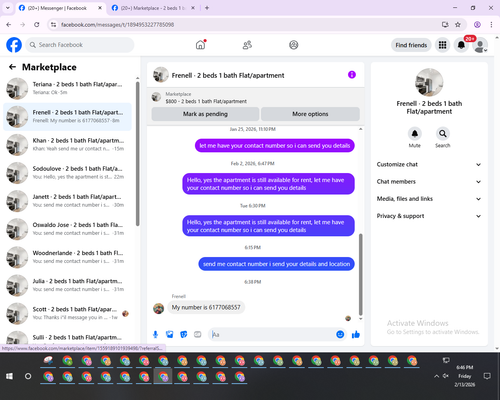Viewport: 500px width, 400px height.
Task: Open the taskbar clock showing 6:46 PM
Action: (465, 376)
